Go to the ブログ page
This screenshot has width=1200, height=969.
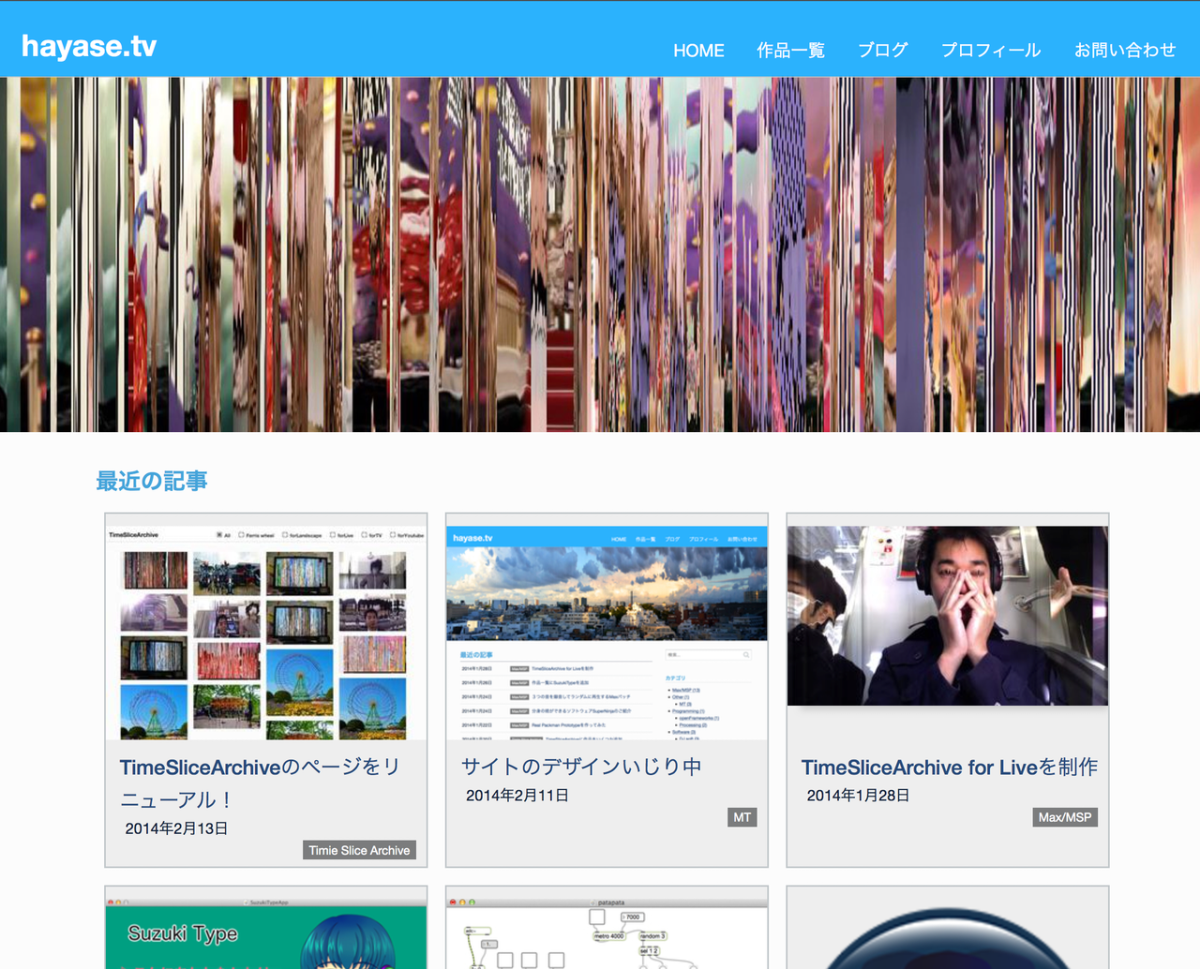[x=883, y=50]
